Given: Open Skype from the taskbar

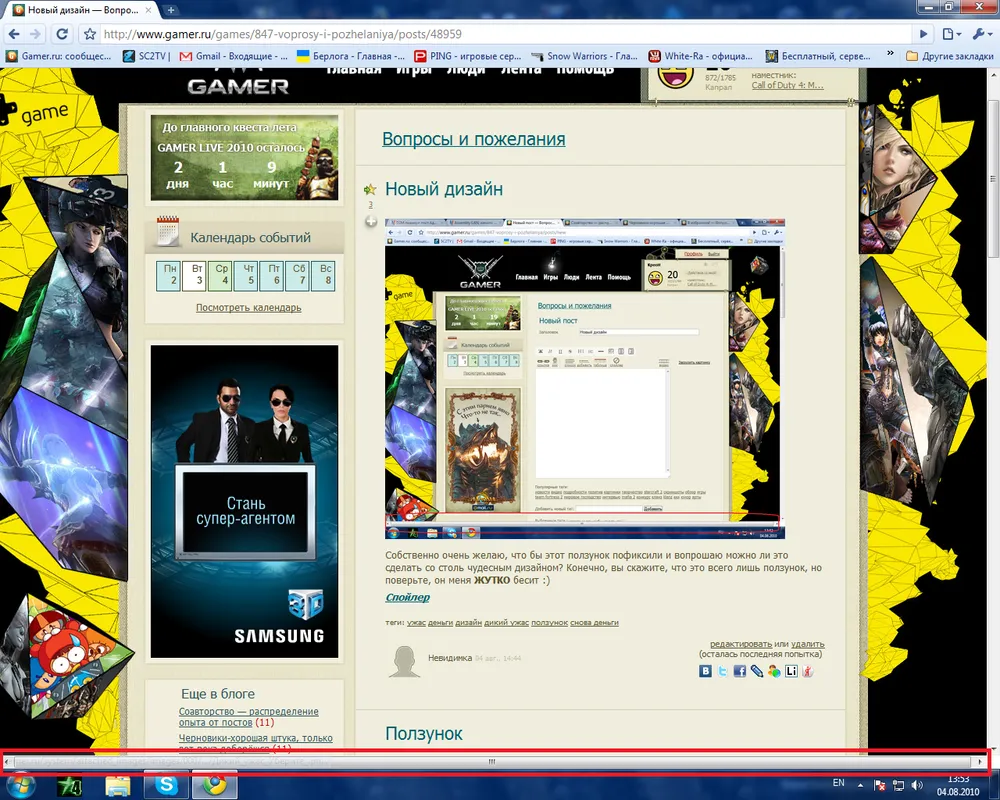Looking at the screenshot, I should (166, 786).
